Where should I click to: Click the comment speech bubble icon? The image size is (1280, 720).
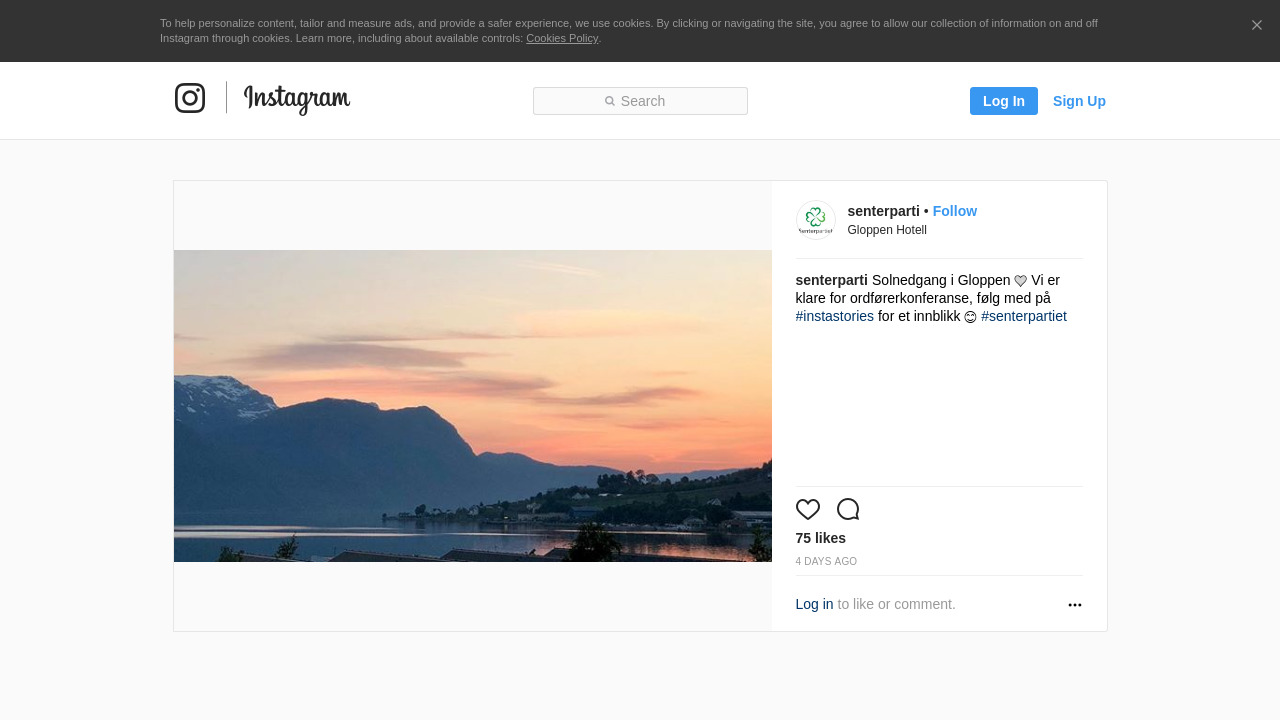[847, 509]
